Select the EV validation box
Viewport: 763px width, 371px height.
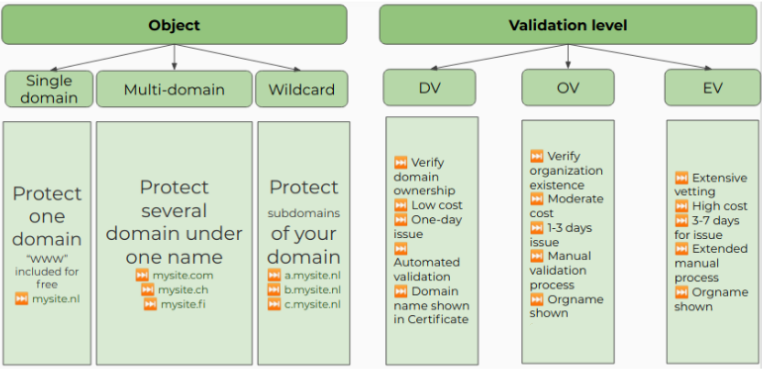pyautogui.click(x=712, y=88)
